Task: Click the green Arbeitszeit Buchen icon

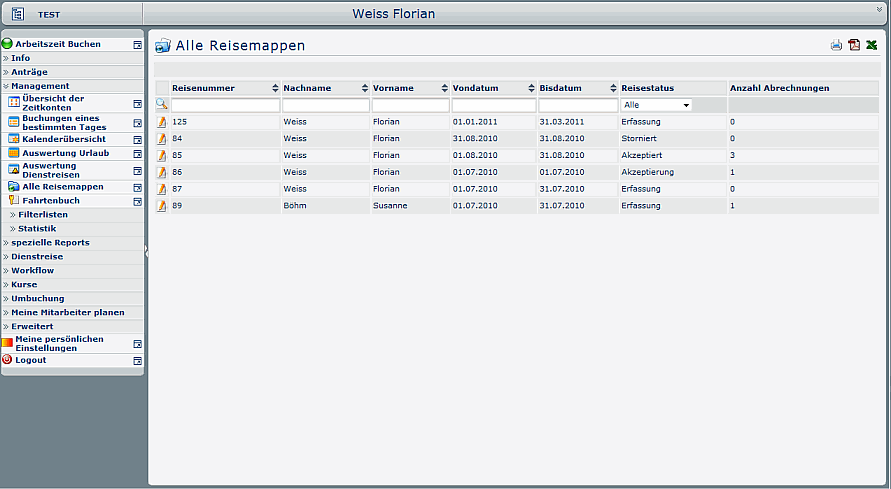Action: [7, 44]
